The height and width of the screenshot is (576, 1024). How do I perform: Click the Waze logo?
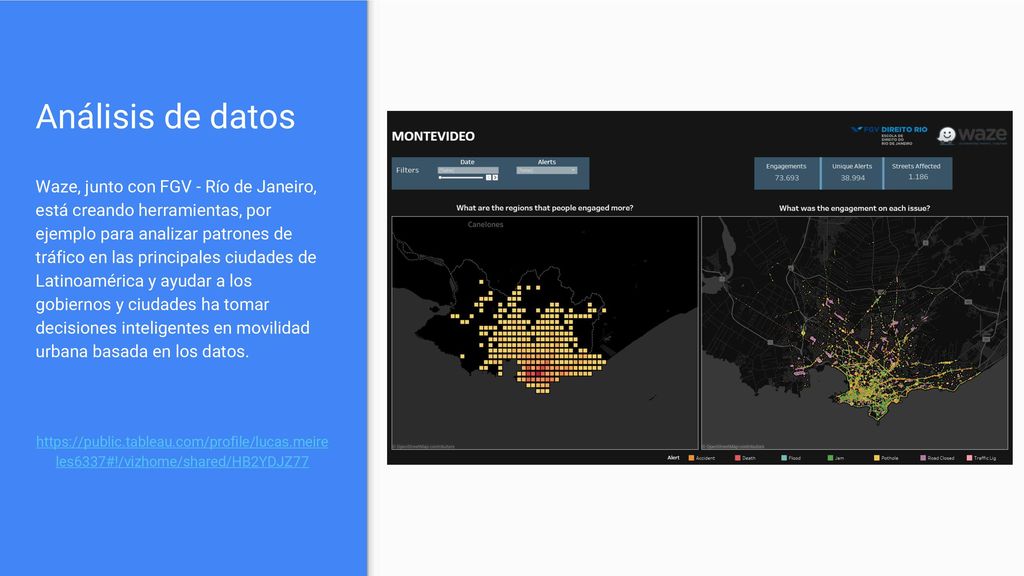(x=972, y=135)
